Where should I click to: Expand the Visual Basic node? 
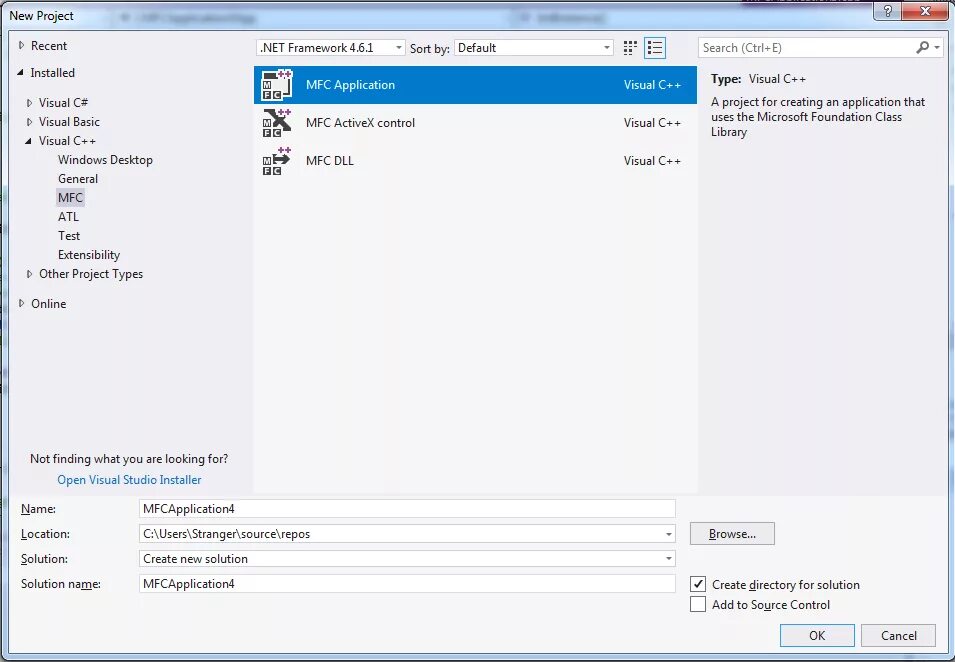29,122
